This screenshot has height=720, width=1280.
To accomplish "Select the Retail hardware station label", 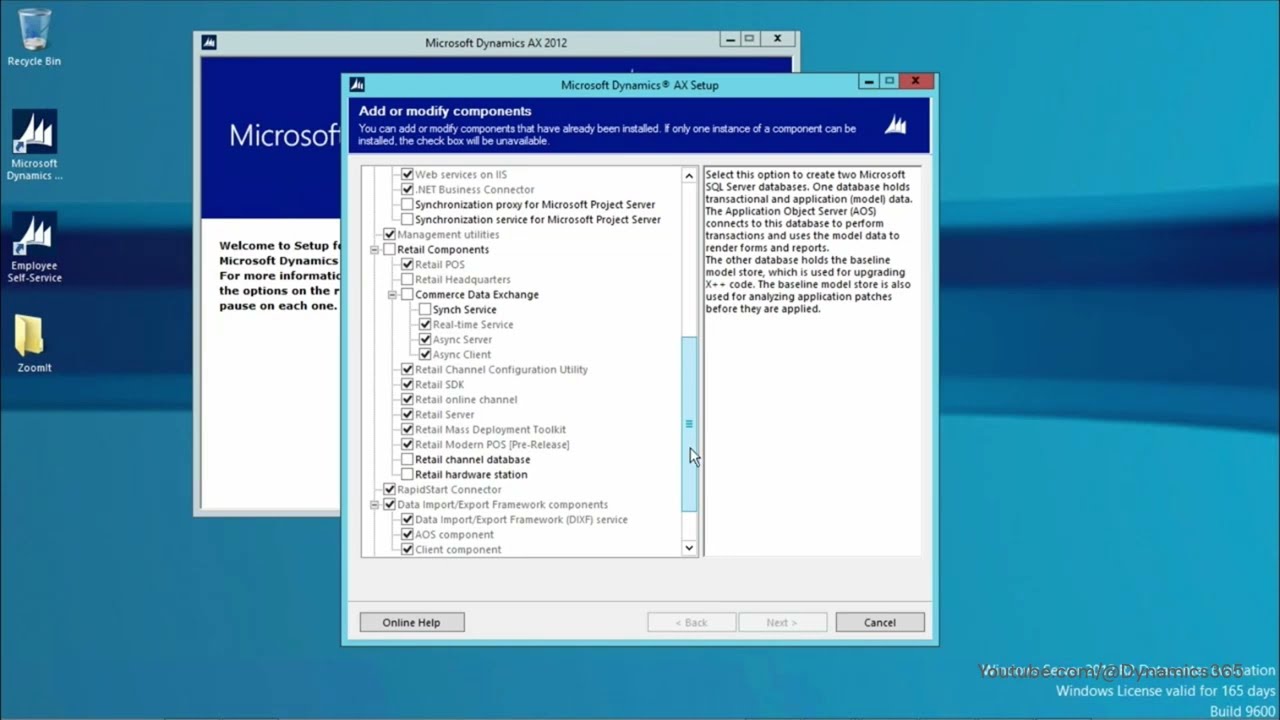I will pos(471,475).
